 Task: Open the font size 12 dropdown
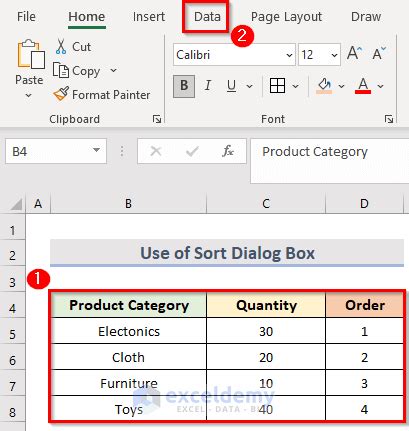coord(334,55)
